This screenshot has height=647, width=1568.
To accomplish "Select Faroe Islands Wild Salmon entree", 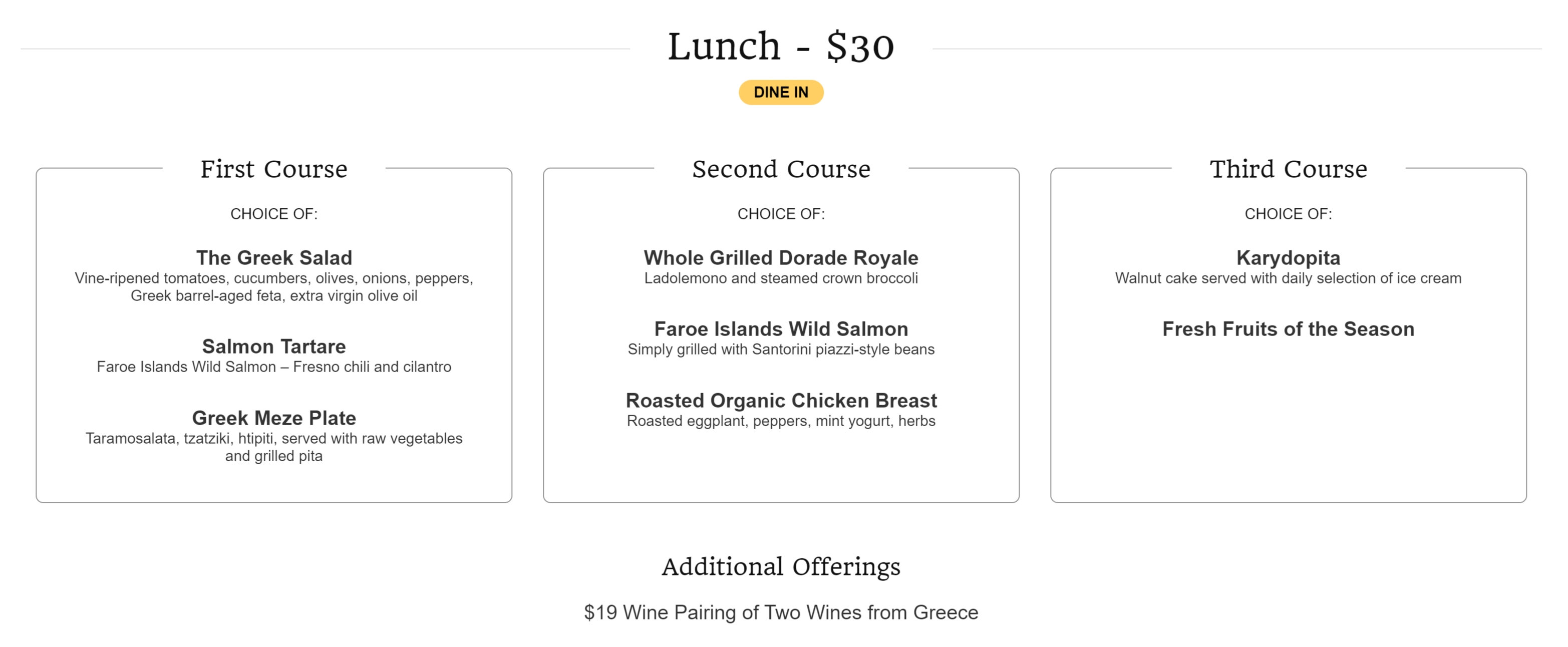I will click(x=781, y=329).
